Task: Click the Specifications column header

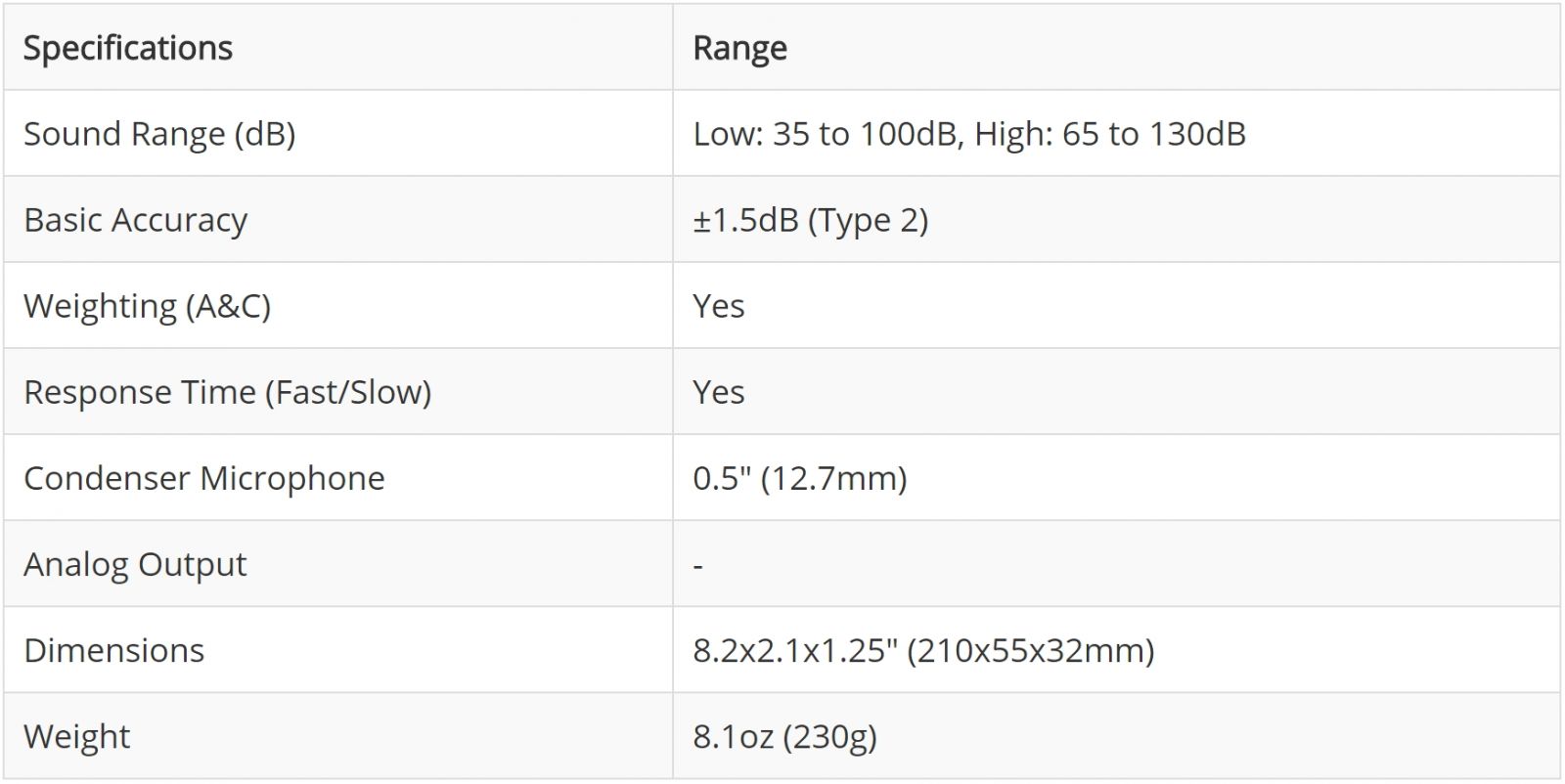Action: (128, 48)
